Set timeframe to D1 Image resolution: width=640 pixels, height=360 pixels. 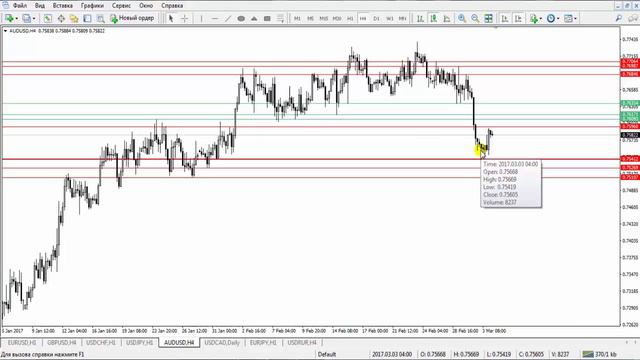(x=376, y=19)
